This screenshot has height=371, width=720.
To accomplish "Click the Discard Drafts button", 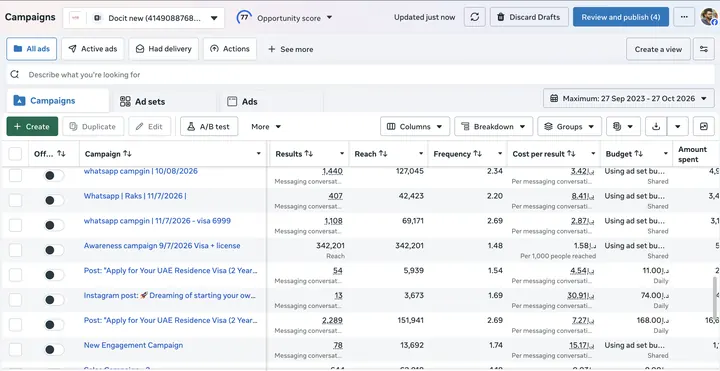I will click(529, 17).
